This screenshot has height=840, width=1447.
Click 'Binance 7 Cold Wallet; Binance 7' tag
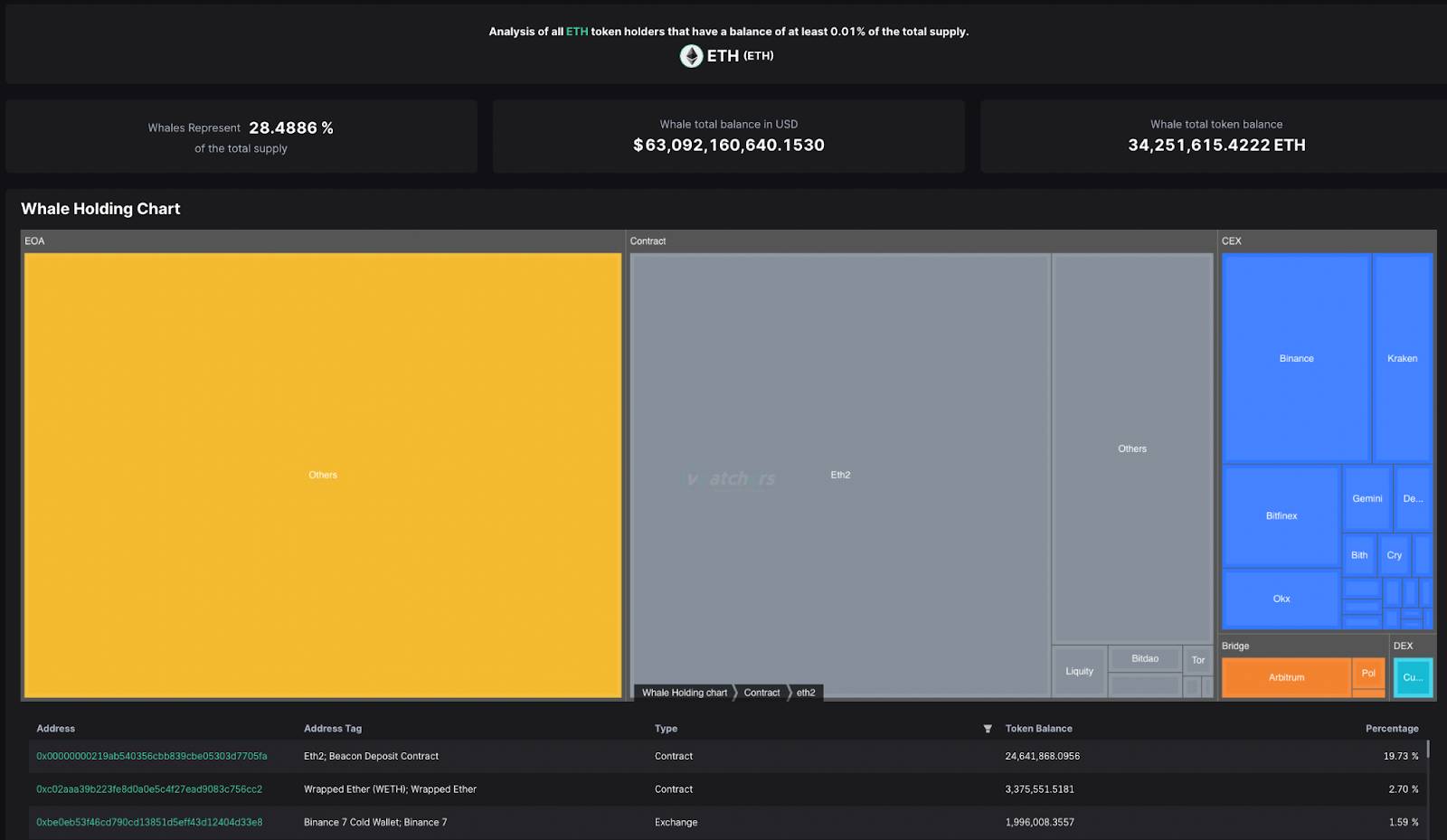375,822
